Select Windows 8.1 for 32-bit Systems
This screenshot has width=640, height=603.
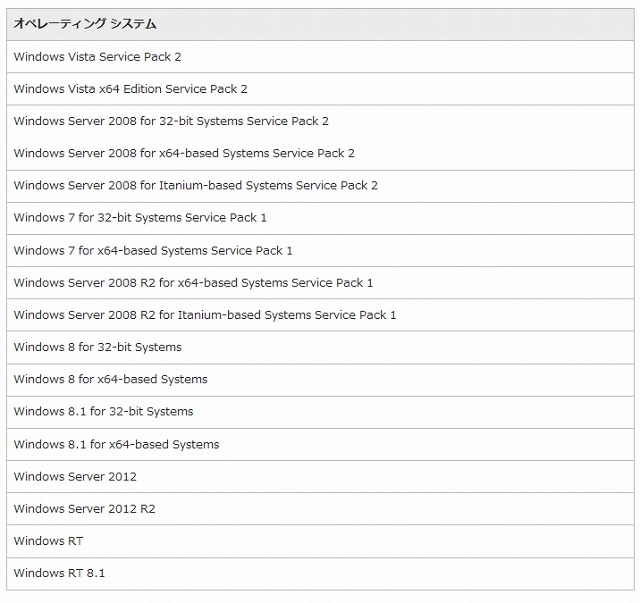pyautogui.click(x=320, y=412)
